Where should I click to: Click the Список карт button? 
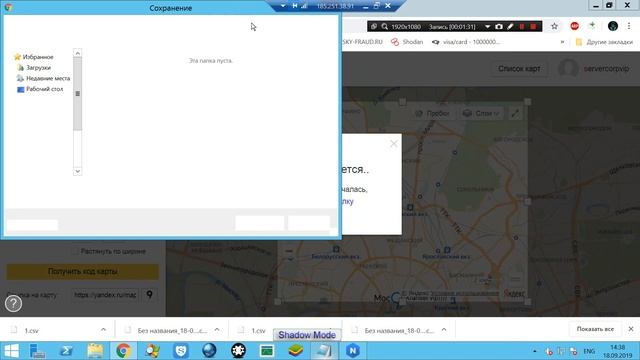519,69
